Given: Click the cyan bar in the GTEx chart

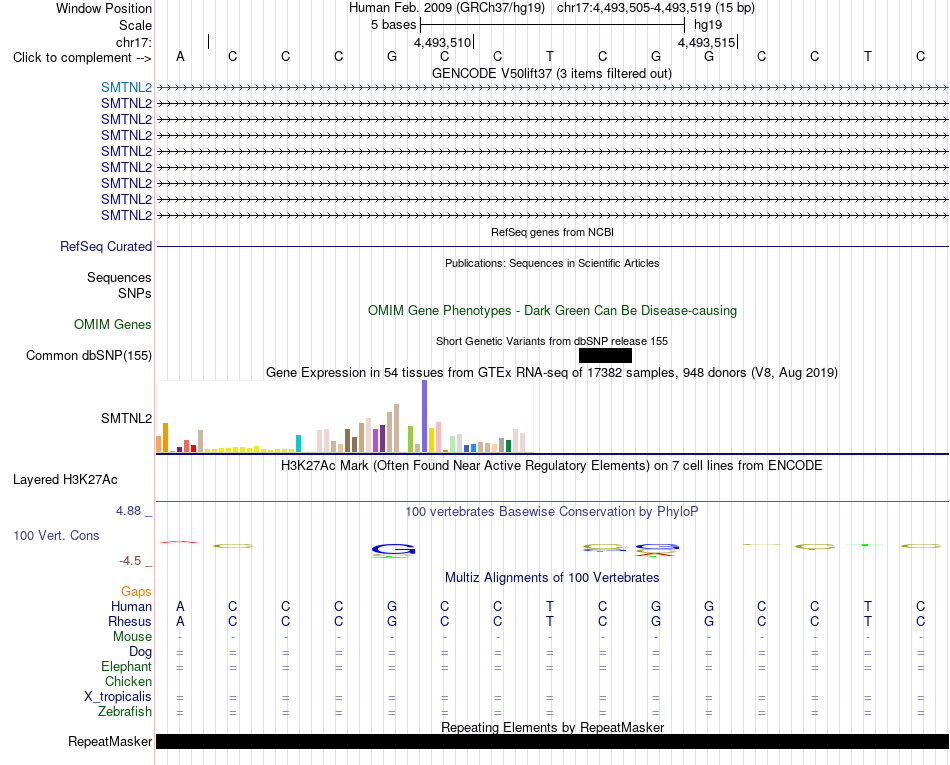Looking at the screenshot, I should pyautogui.click(x=298, y=443).
